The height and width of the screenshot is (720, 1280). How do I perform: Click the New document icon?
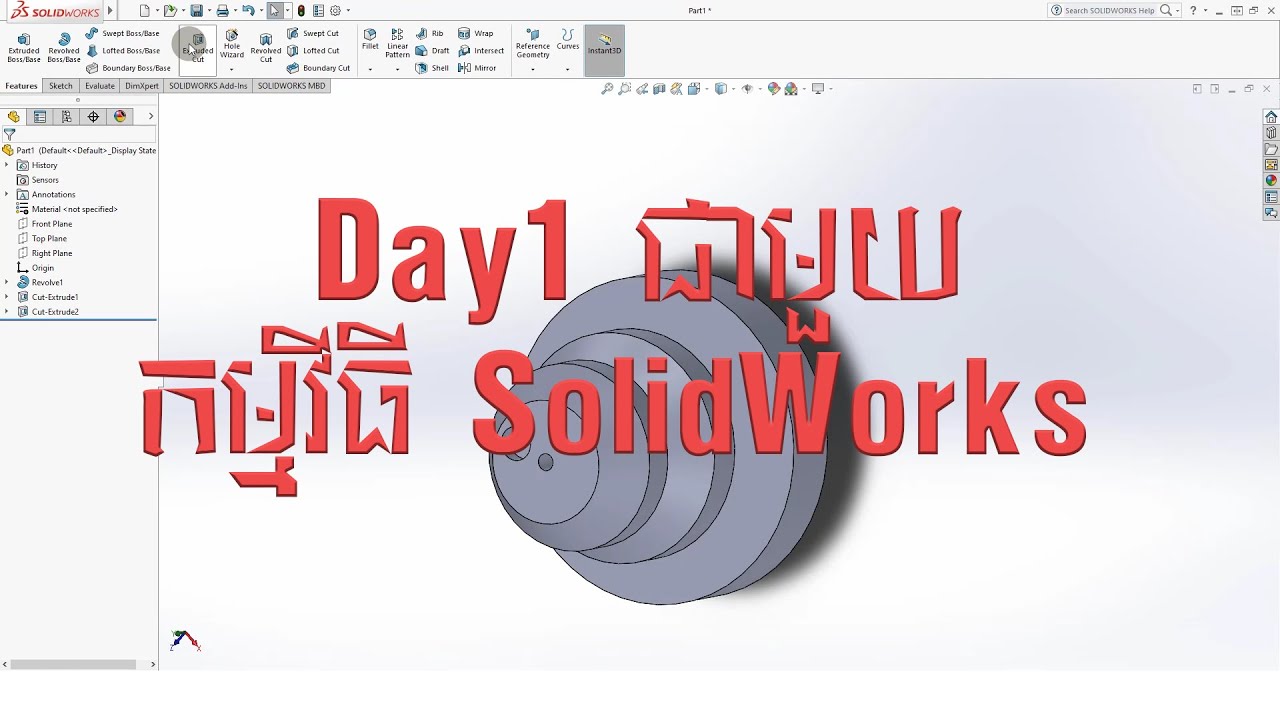point(145,11)
